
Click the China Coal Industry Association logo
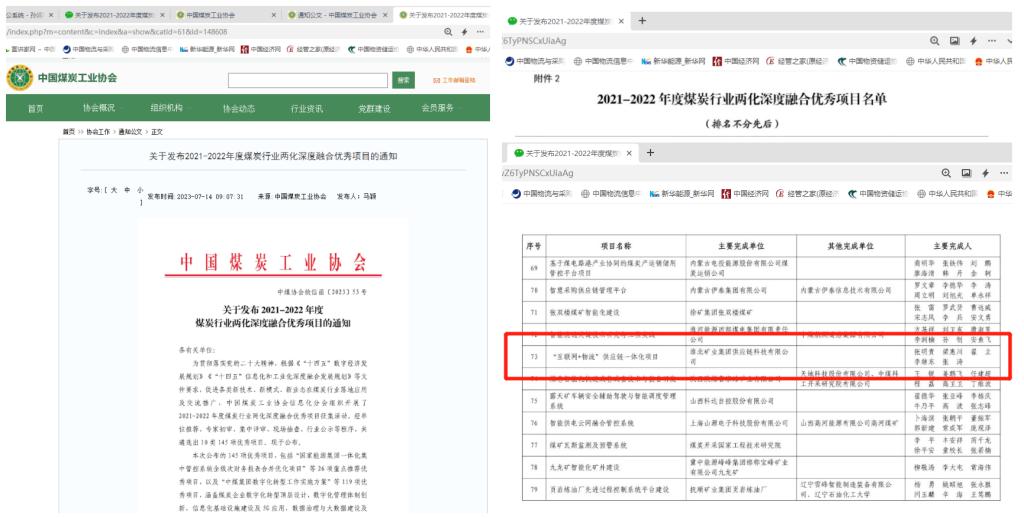(20, 78)
